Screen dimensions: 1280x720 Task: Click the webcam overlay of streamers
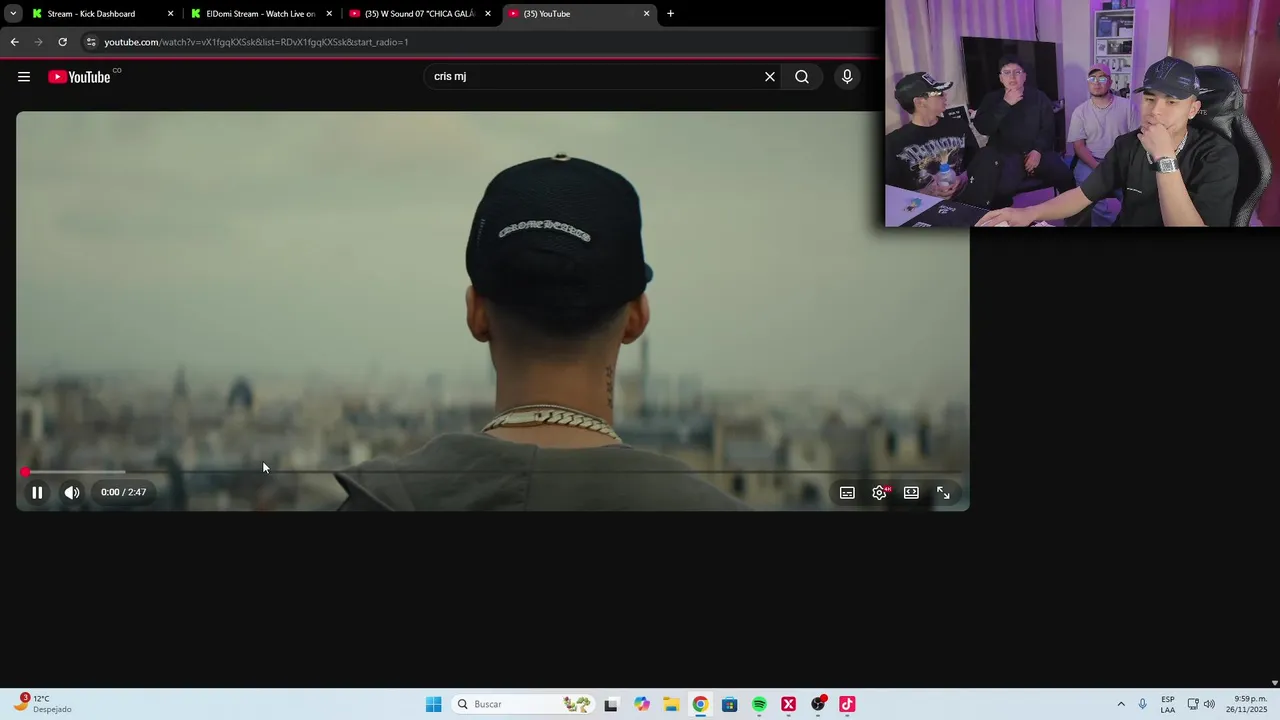(1082, 113)
